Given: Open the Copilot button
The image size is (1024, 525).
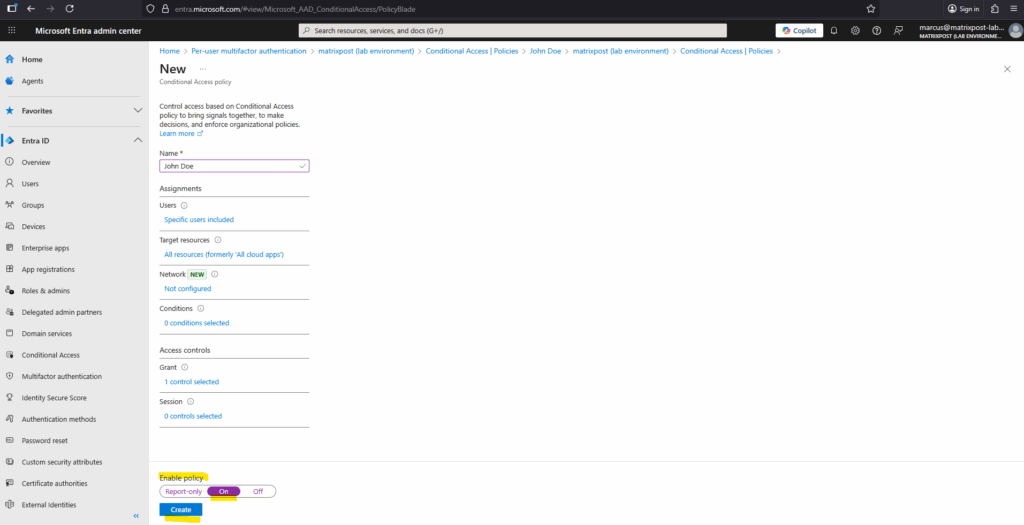Looking at the screenshot, I should [799, 31].
